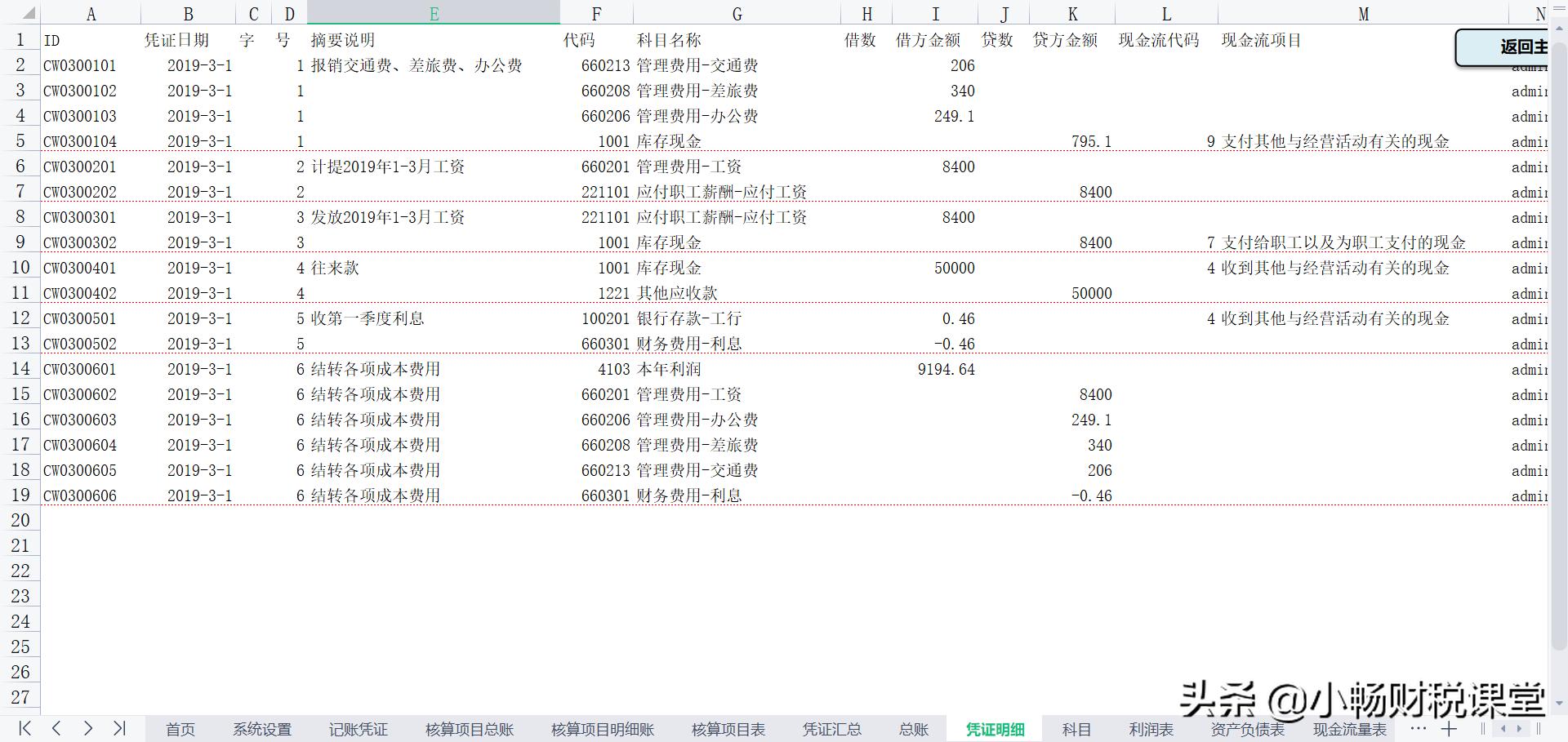The width and height of the screenshot is (1568, 742).
Task: Select column I header
Action: tap(935, 14)
